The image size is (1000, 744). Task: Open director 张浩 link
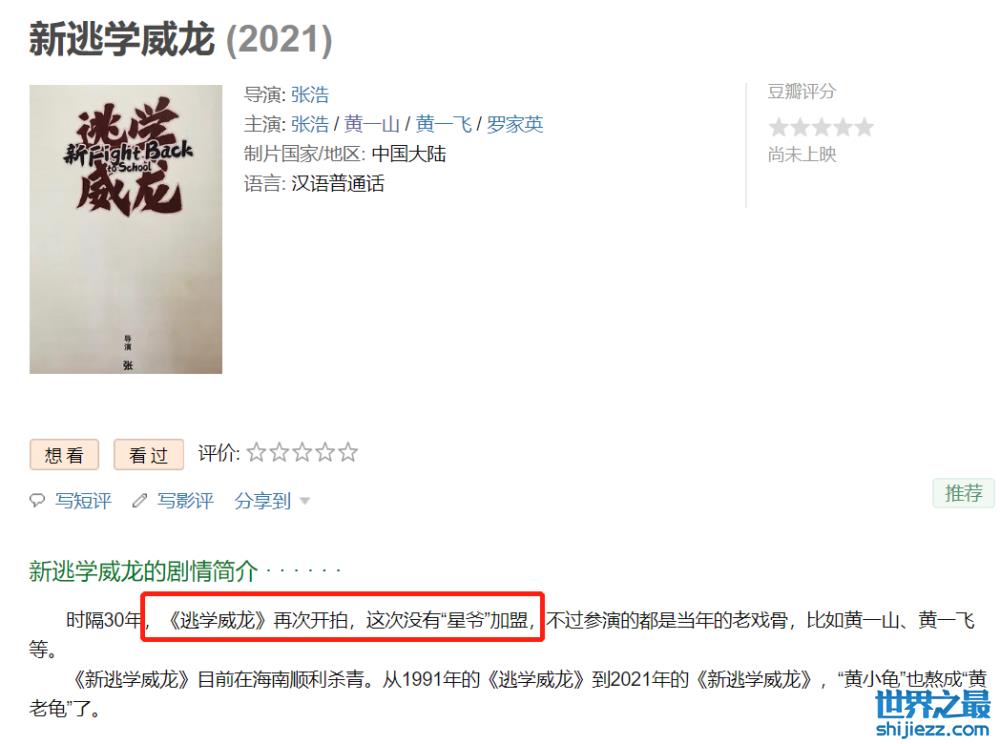pos(310,95)
